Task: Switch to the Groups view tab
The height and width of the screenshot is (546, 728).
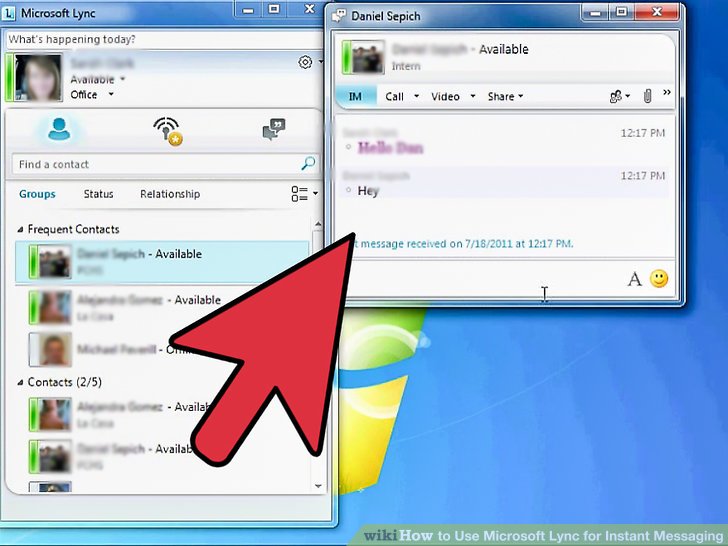Action: [x=37, y=194]
